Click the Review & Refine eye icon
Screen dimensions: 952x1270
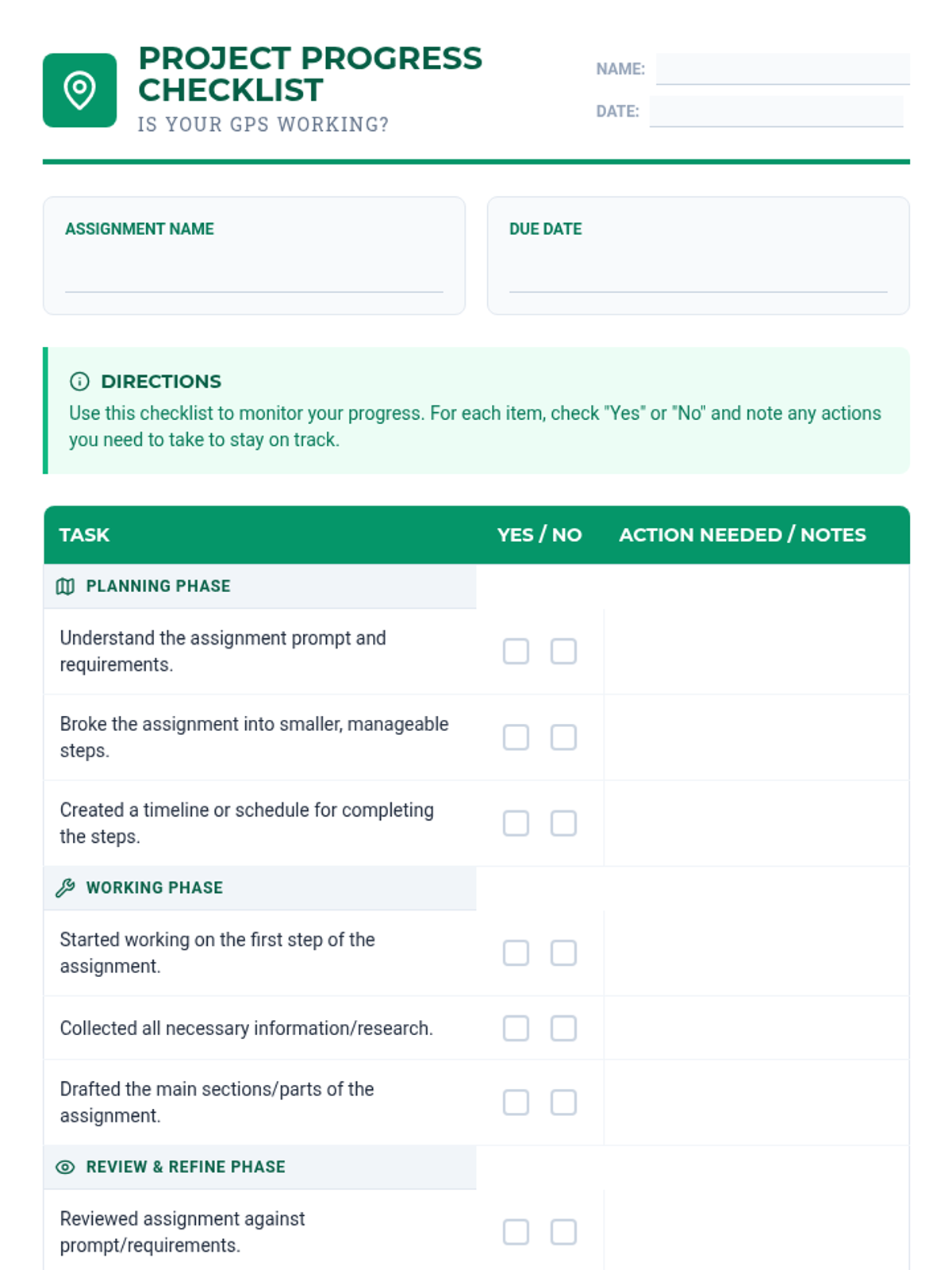tap(65, 1168)
